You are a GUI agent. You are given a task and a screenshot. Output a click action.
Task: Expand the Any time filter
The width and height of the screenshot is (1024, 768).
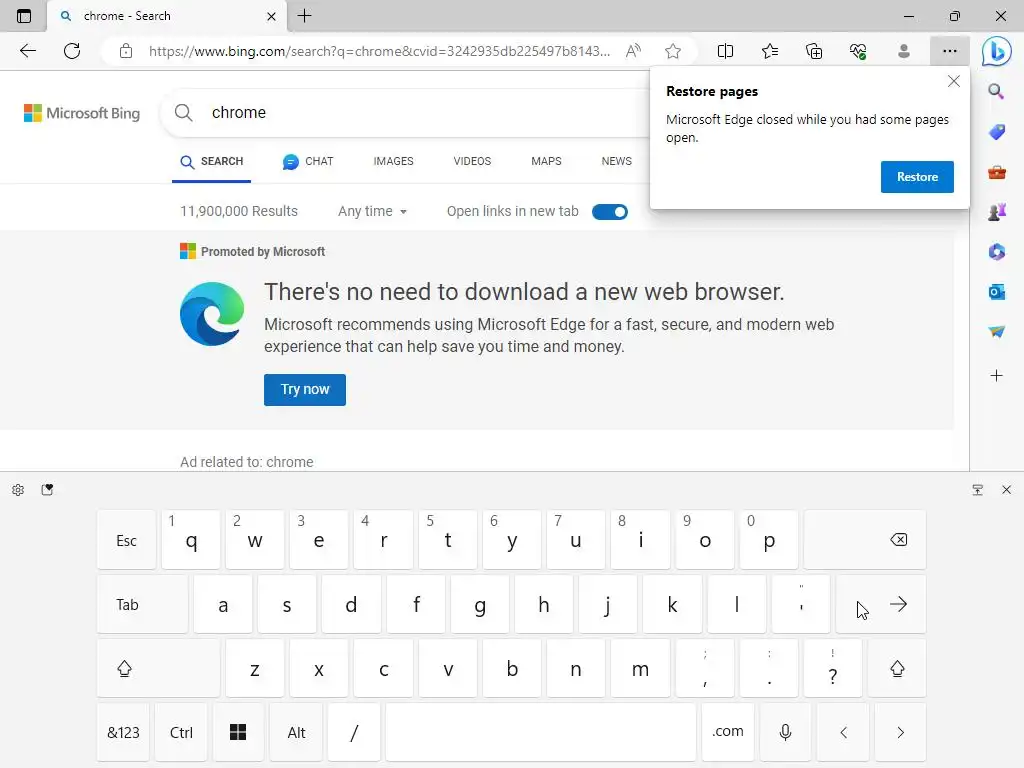click(372, 212)
